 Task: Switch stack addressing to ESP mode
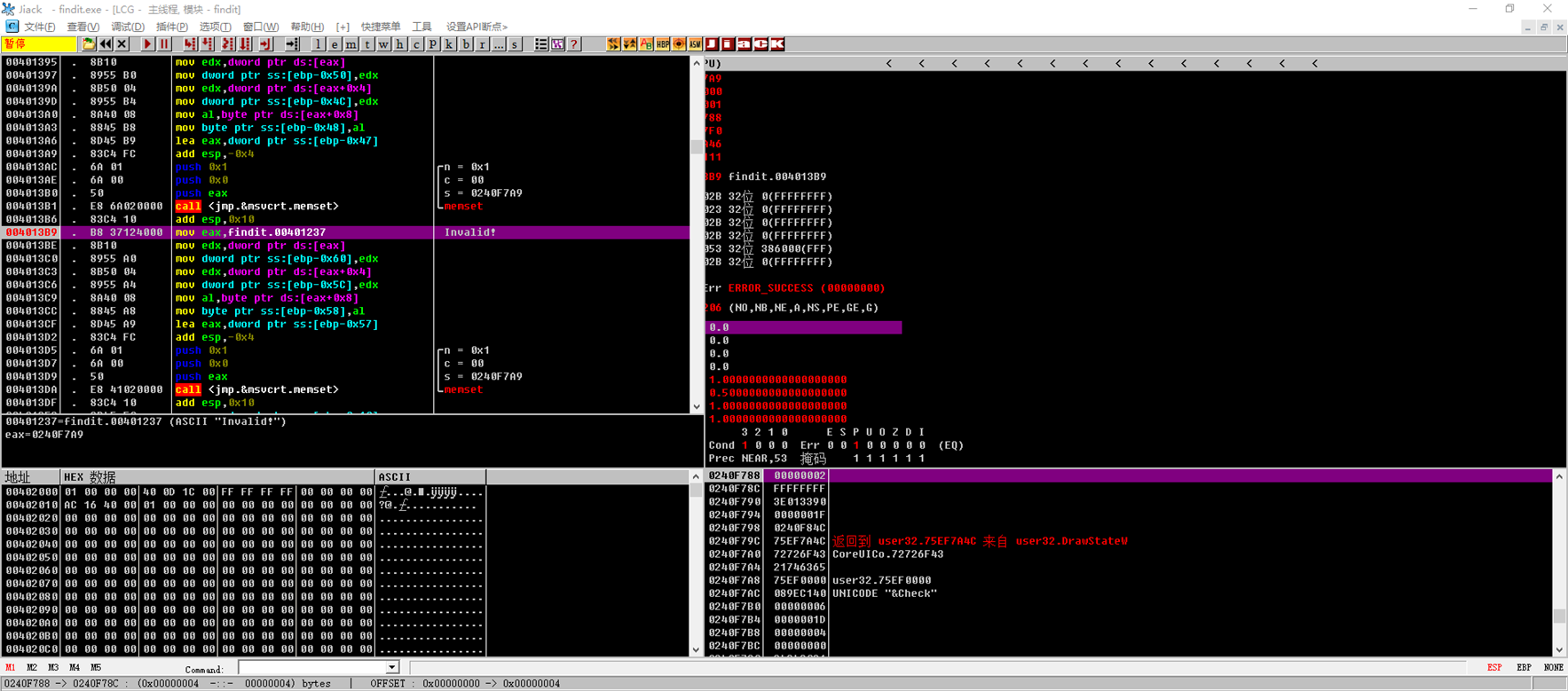(1494, 667)
